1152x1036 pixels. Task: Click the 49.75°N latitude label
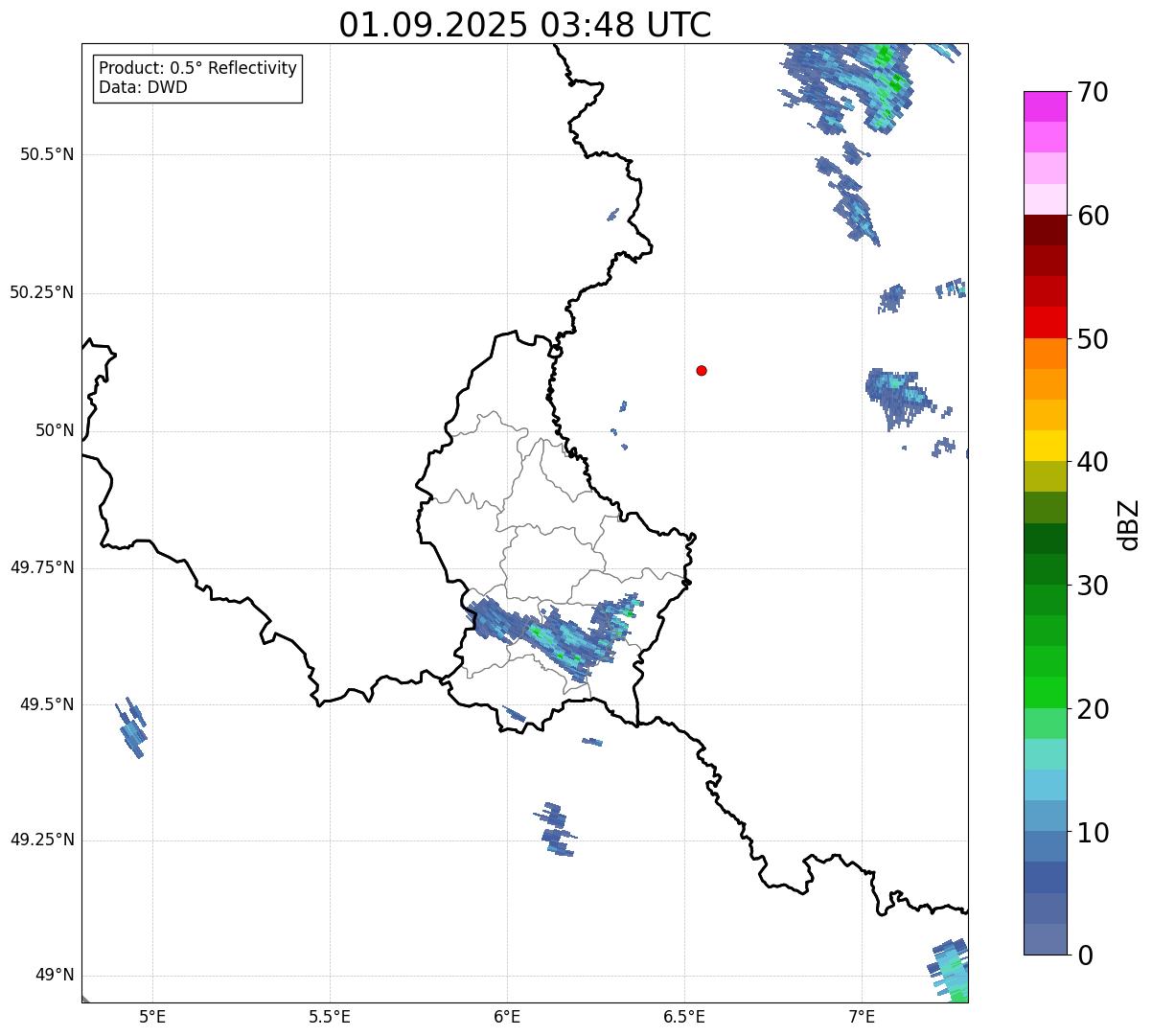click(x=41, y=567)
